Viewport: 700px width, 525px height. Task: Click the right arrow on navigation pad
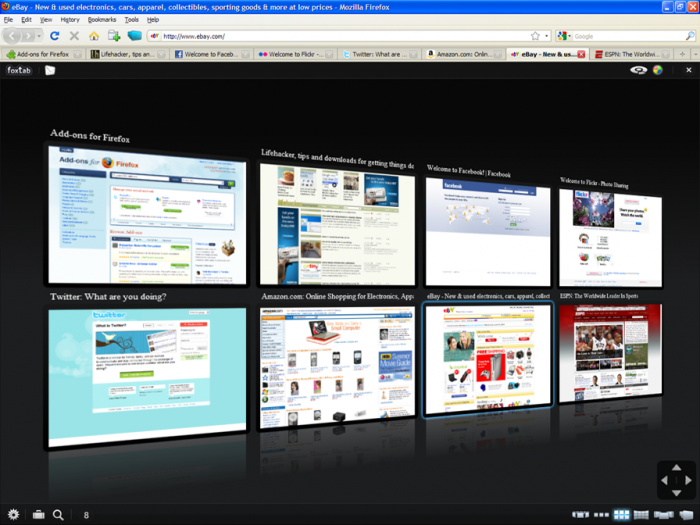[688, 480]
